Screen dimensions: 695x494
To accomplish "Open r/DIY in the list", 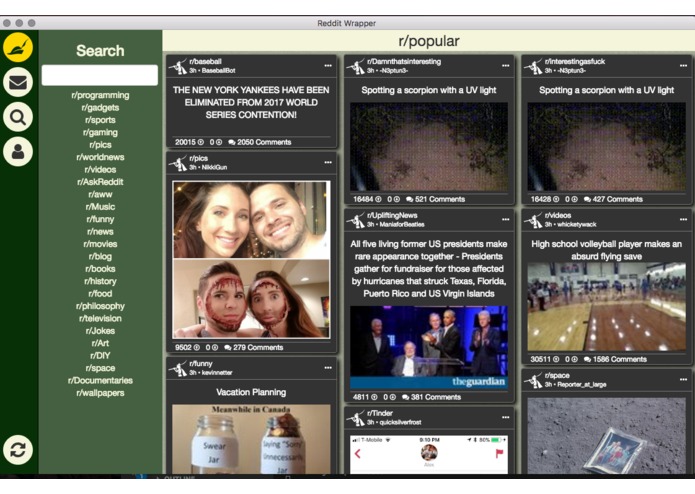I will click(100, 356).
